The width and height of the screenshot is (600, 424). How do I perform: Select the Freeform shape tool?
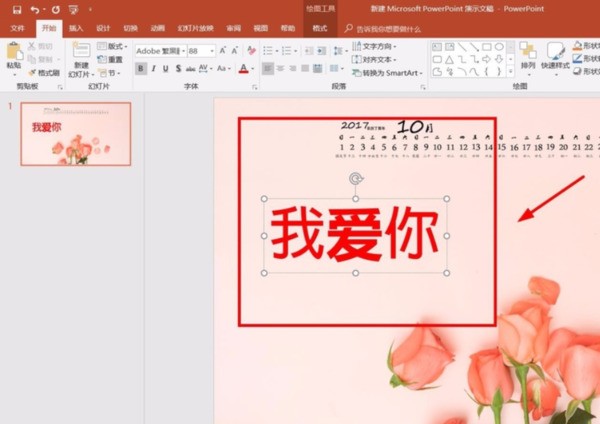point(437,72)
